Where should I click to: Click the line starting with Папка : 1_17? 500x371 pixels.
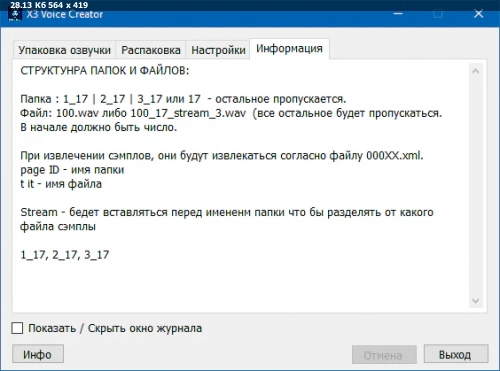click(183, 99)
